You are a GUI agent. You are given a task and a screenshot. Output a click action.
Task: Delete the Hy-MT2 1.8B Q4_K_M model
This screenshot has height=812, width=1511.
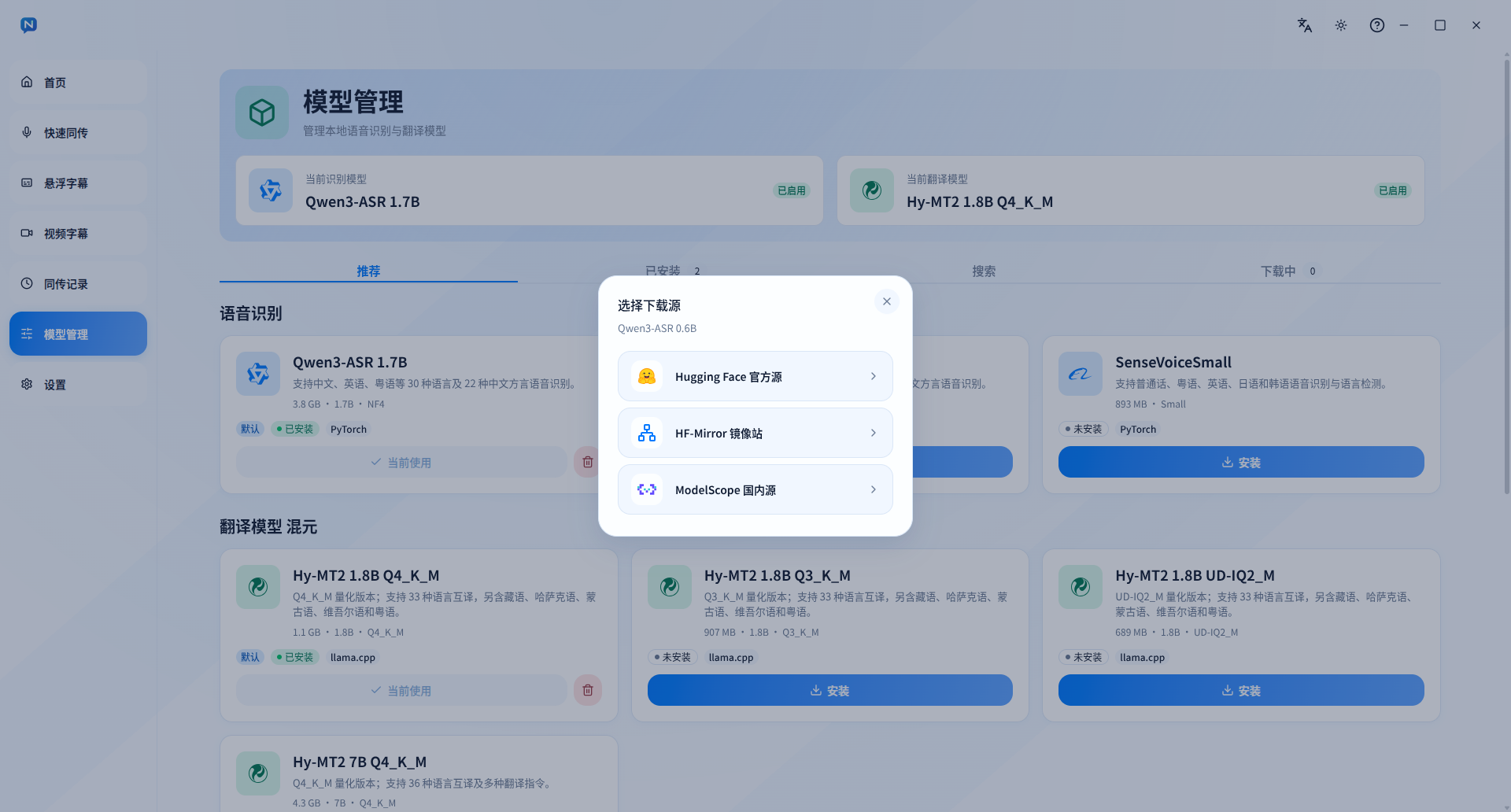[588, 690]
